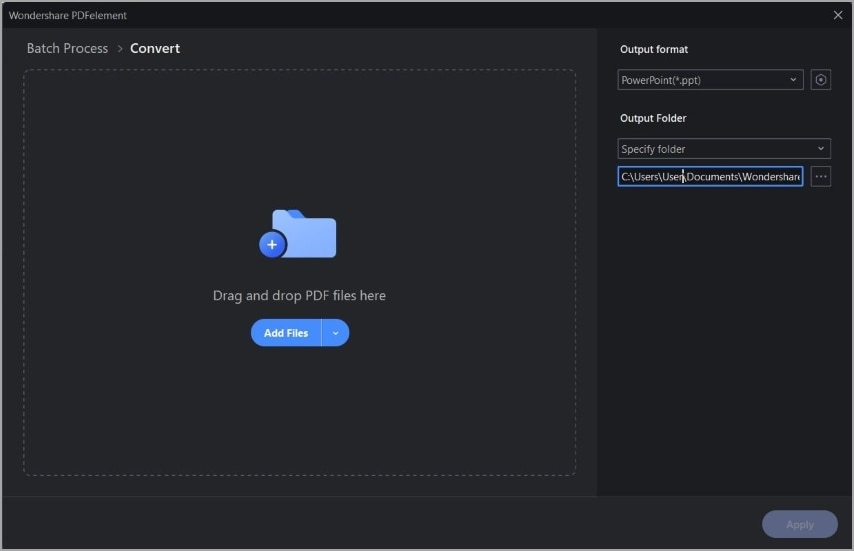This screenshot has height=551, width=854.
Task: Close the Wondershare PDFelement dialog
Action: point(838,15)
